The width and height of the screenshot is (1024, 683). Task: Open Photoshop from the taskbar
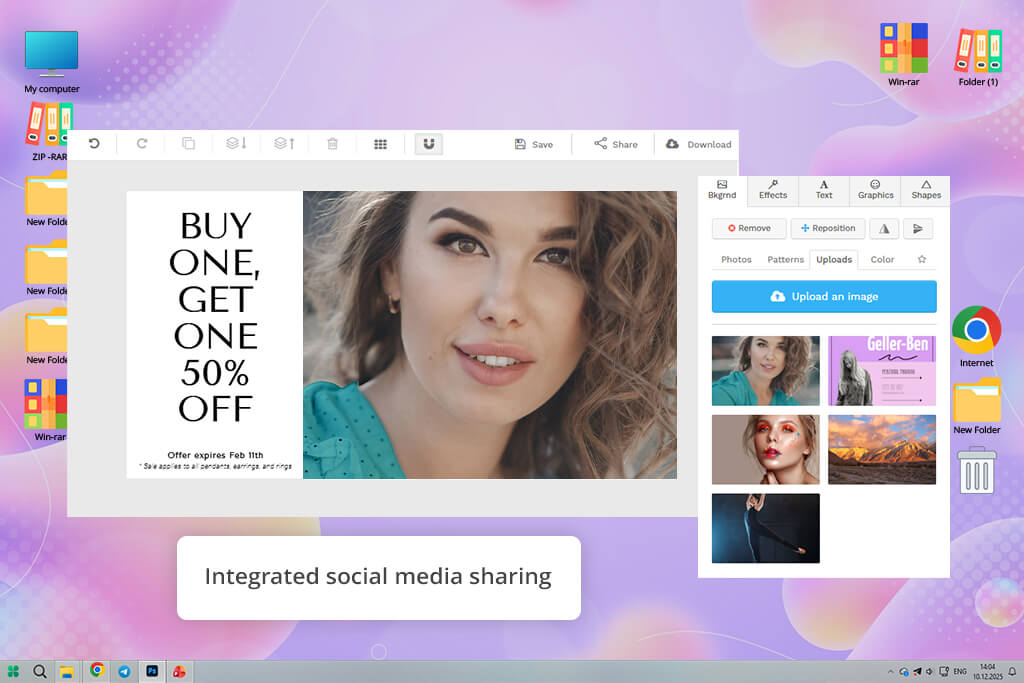coord(152,671)
